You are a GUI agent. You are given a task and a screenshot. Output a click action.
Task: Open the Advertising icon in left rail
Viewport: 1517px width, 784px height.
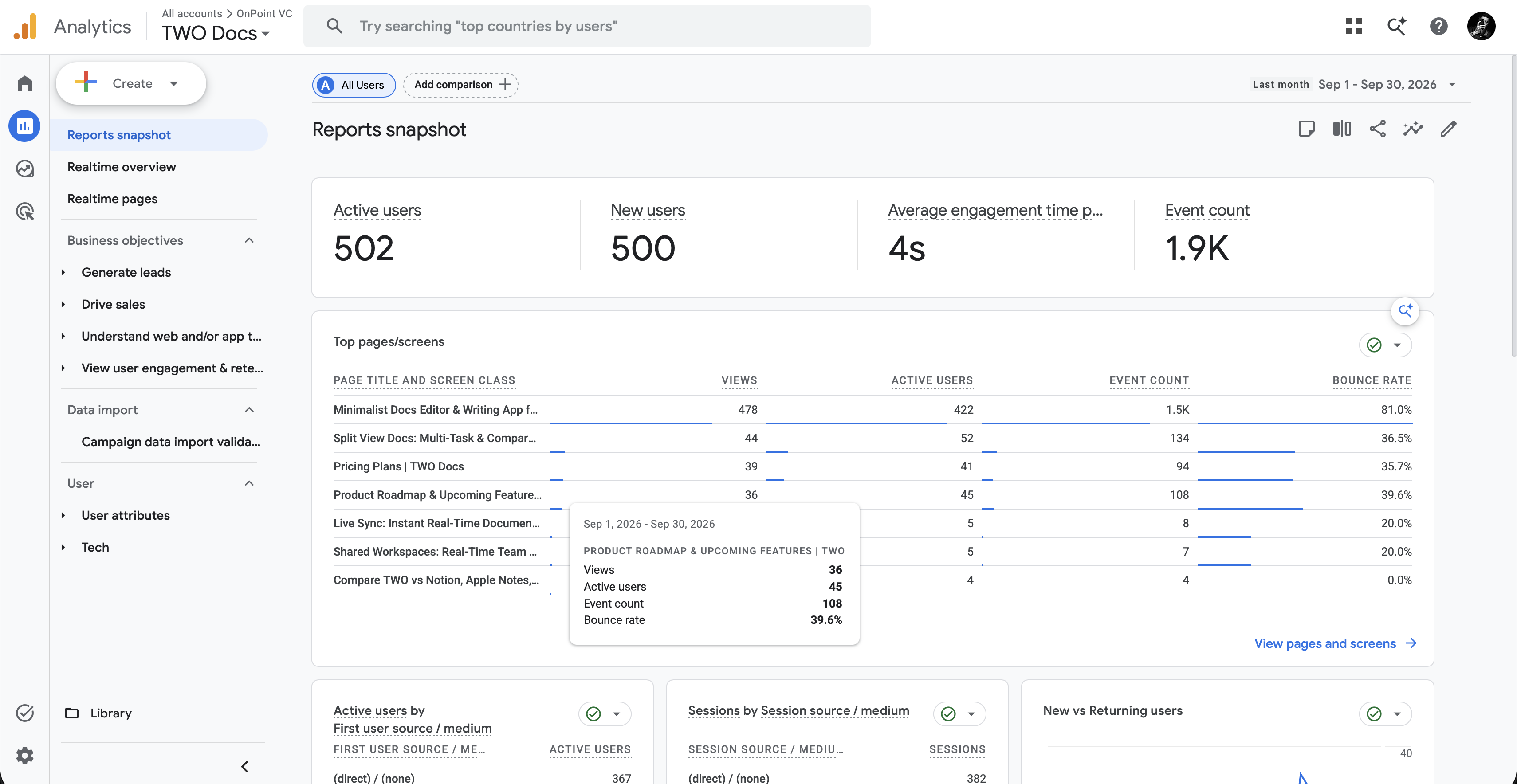pyautogui.click(x=25, y=212)
